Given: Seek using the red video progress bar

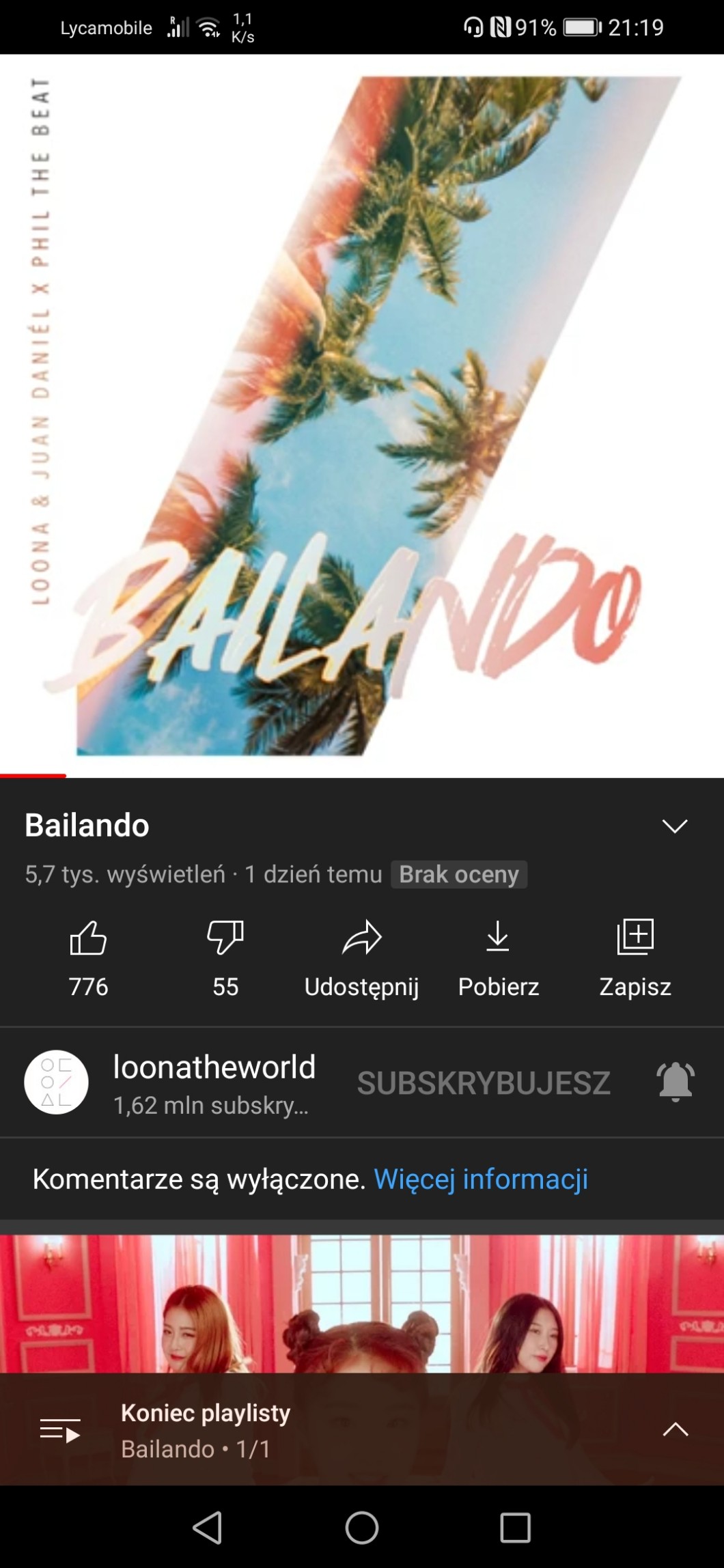Looking at the screenshot, I should point(362,776).
